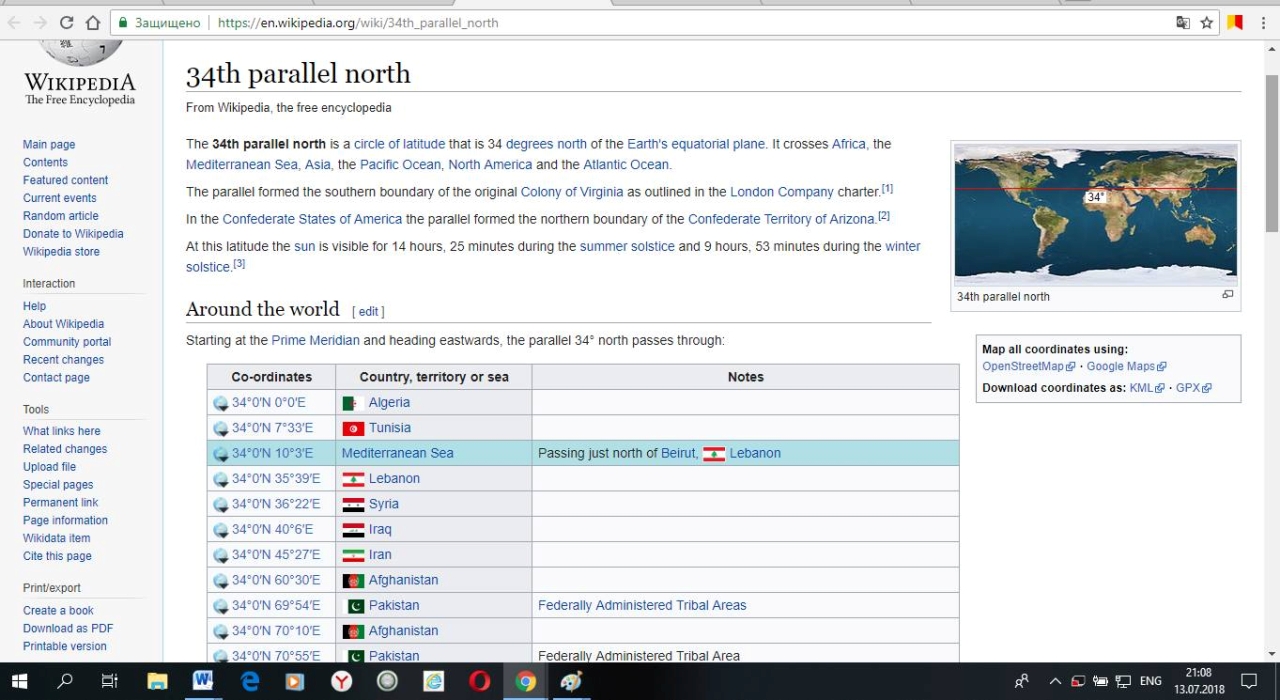The image size is (1280, 700).
Task: Open the circle of latitude link
Action: click(399, 144)
